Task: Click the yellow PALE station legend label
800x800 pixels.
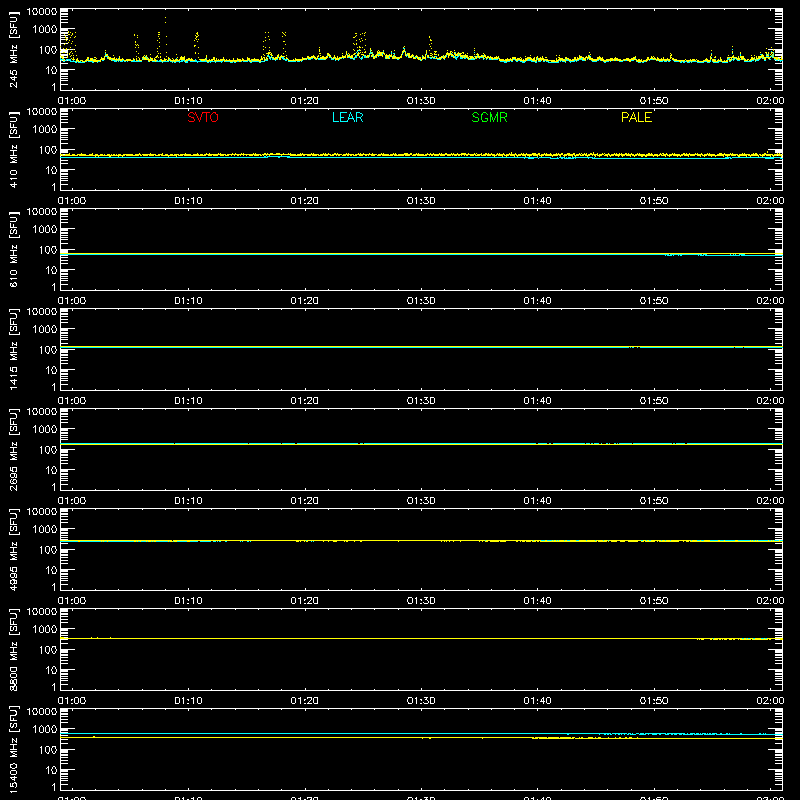Action: 636,117
